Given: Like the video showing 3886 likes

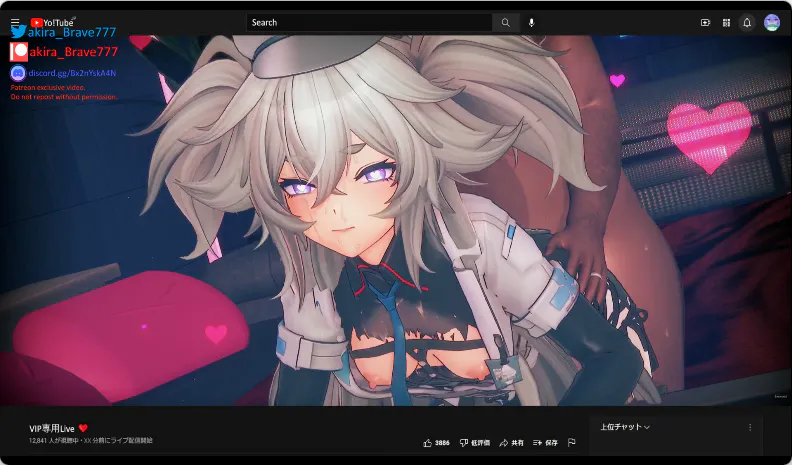Looking at the screenshot, I should pyautogui.click(x=437, y=442).
